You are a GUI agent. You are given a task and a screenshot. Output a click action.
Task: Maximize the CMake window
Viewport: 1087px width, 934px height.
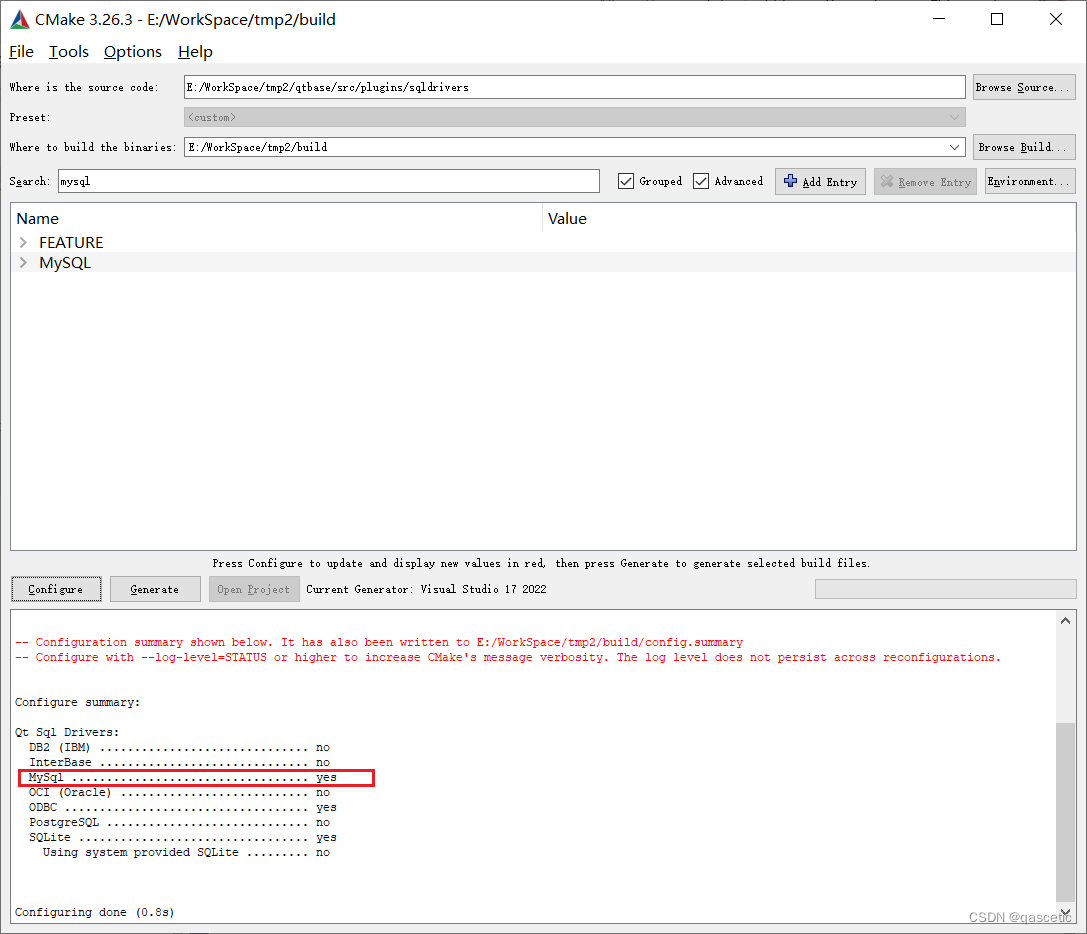click(997, 19)
